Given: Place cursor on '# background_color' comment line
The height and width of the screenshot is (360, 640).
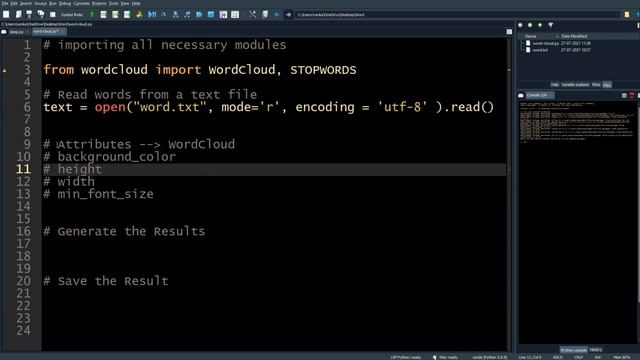Looking at the screenshot, I should 109,157.
